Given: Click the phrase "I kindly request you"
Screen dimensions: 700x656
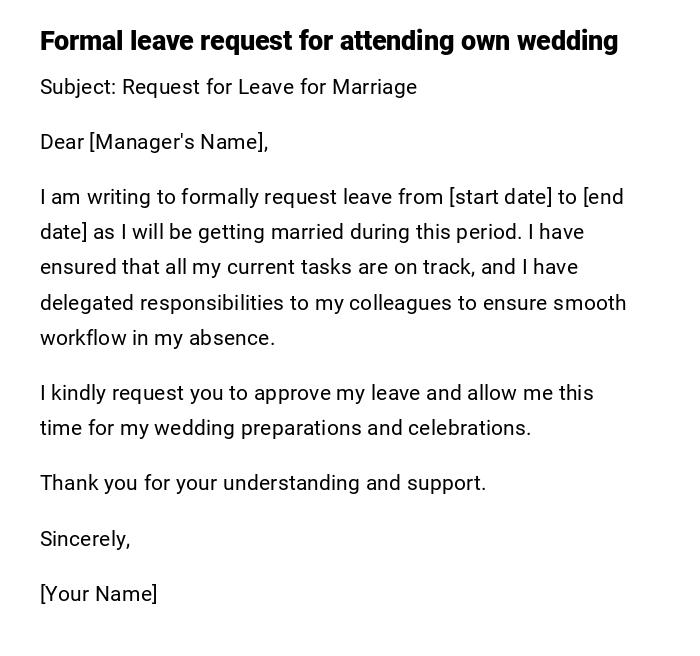Looking at the screenshot, I should tap(132, 393).
